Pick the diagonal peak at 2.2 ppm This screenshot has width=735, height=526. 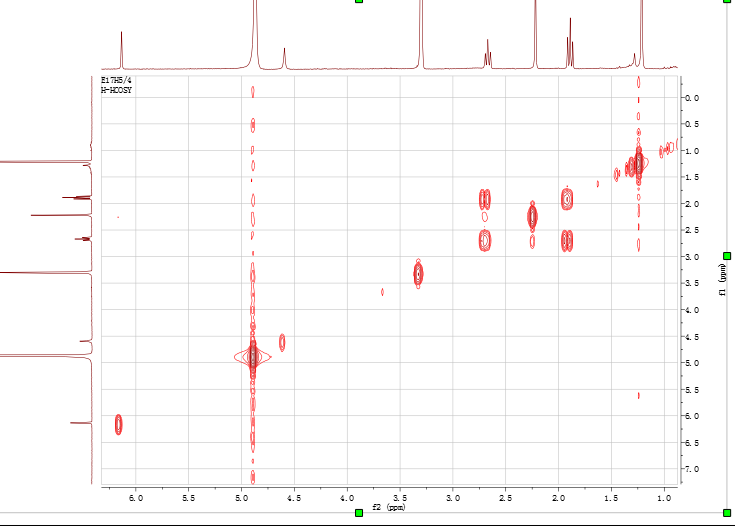532,217
